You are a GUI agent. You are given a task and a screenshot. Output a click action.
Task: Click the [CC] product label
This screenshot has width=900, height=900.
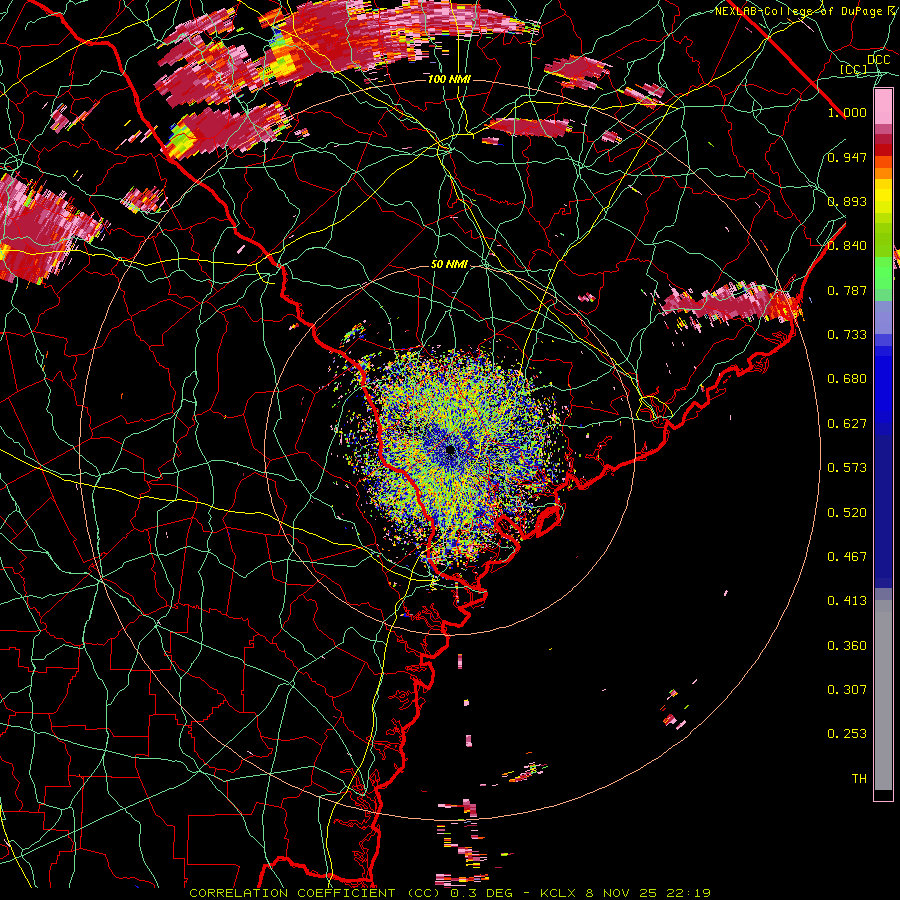[854, 69]
